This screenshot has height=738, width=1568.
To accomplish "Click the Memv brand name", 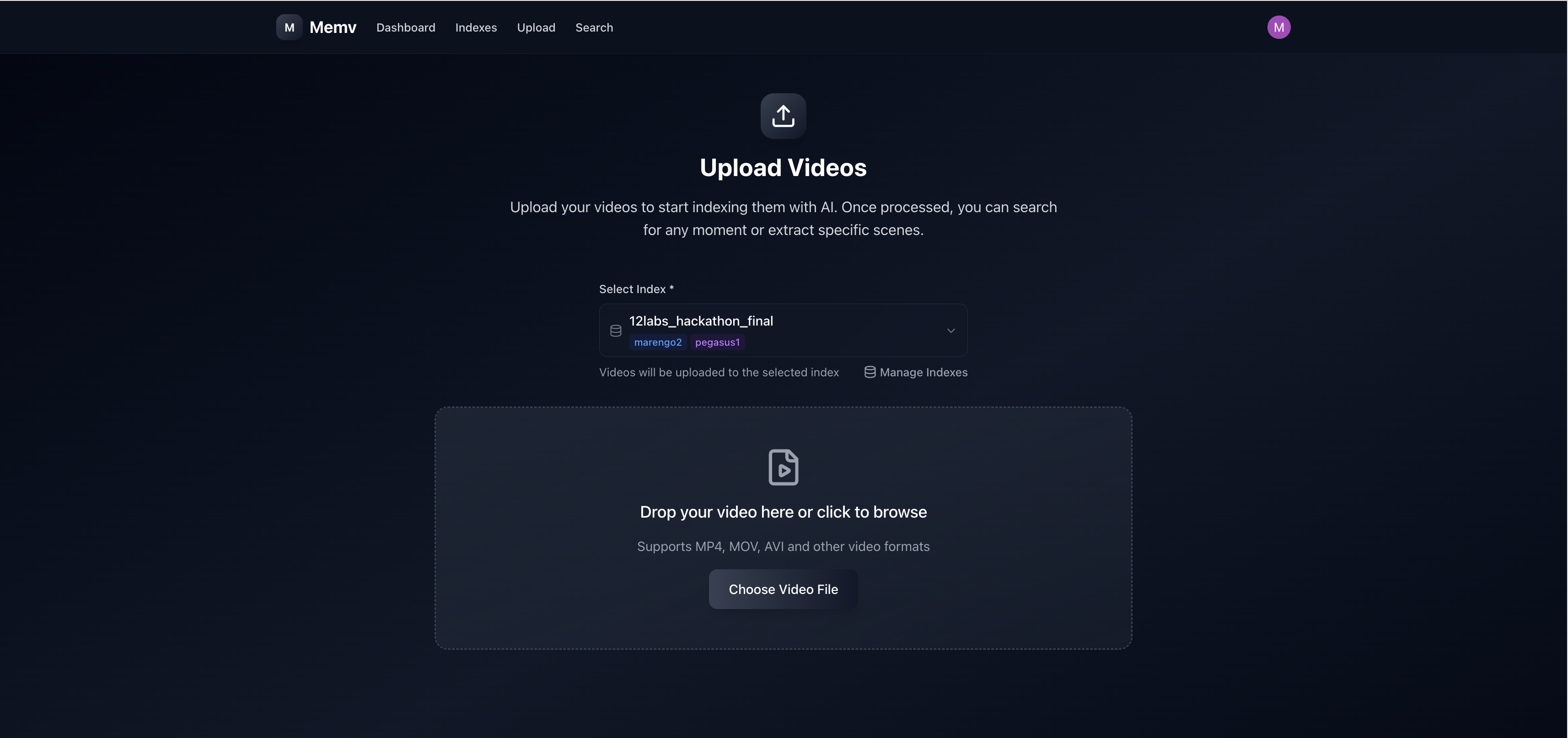I will point(333,27).
